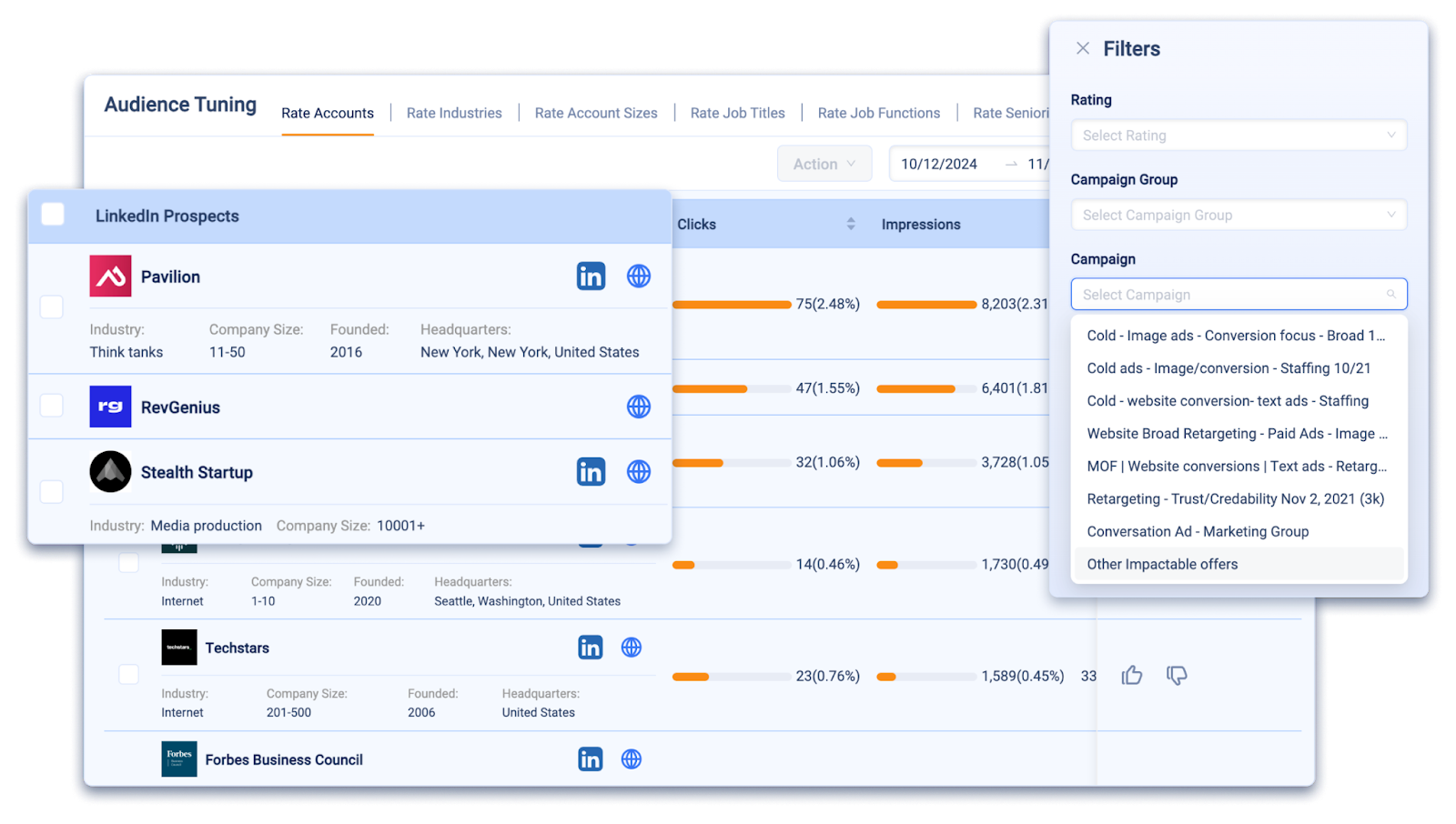Select Cold - Image ads - Conversion focus option
The height and width of the screenshot is (824, 1456).
coord(1239,336)
